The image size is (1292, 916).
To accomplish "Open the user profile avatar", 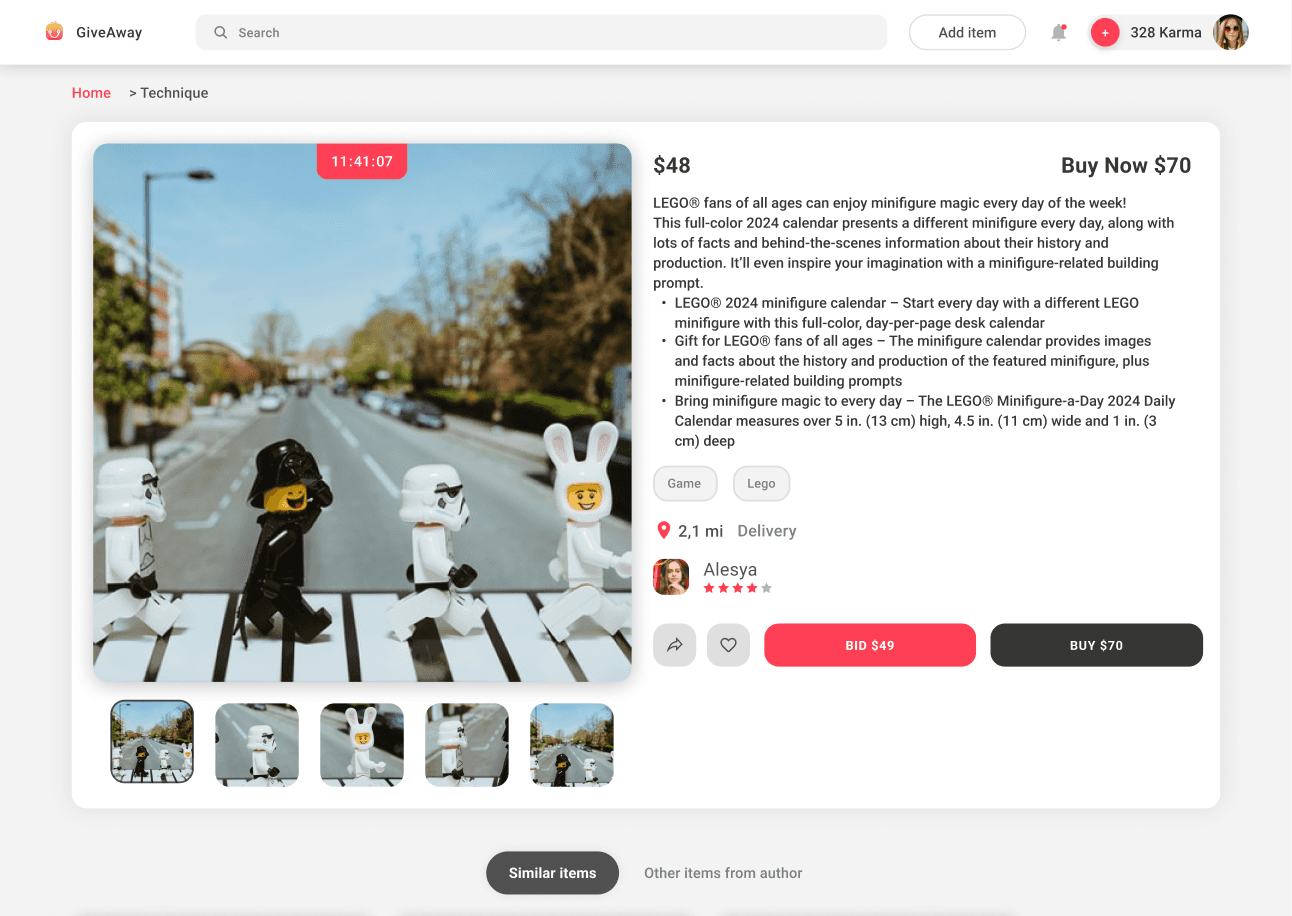I will click(x=1231, y=32).
